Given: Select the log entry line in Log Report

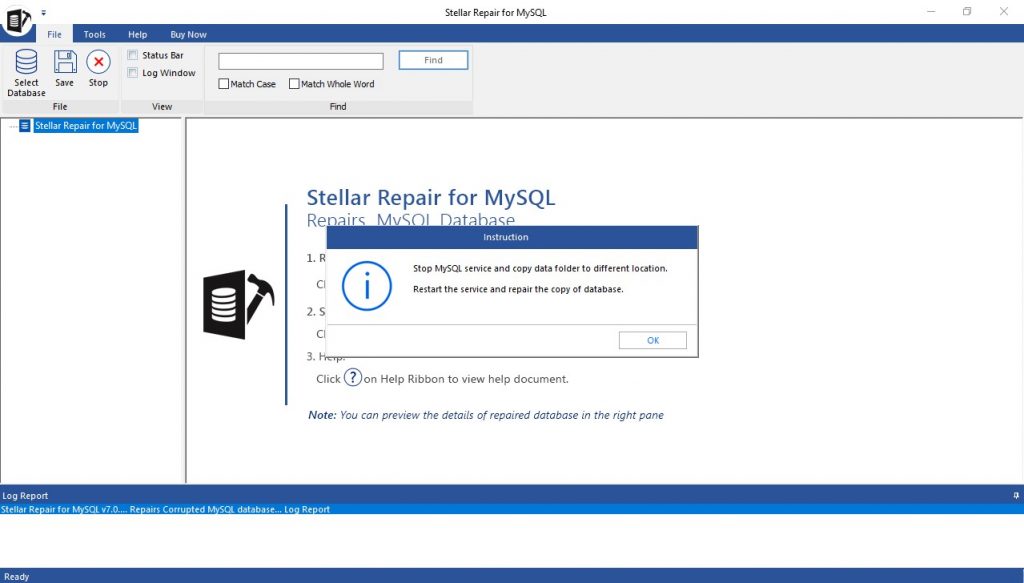Looking at the screenshot, I should tap(512, 509).
